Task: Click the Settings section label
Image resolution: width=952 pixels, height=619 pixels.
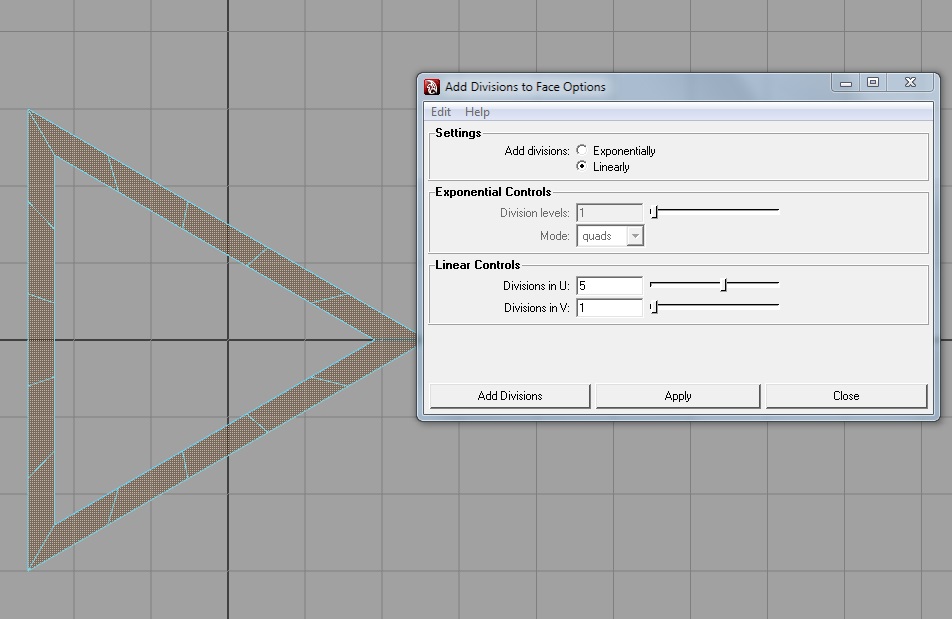Action: tap(458, 133)
